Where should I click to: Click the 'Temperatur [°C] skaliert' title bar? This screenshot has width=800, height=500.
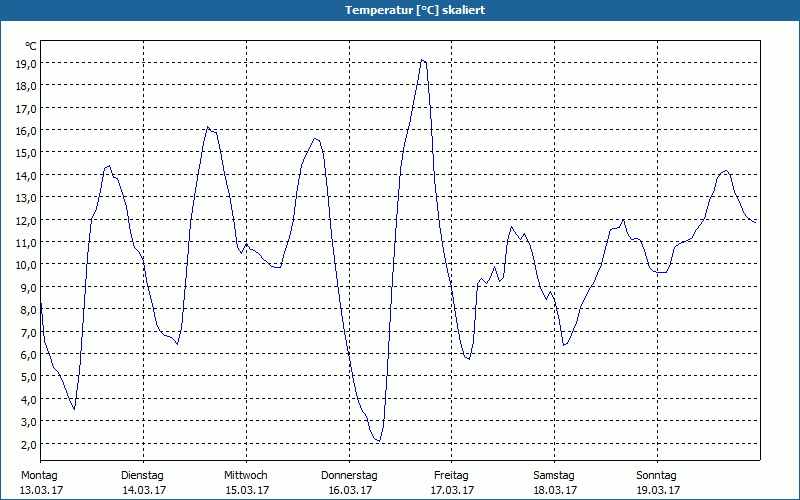tap(400, 10)
